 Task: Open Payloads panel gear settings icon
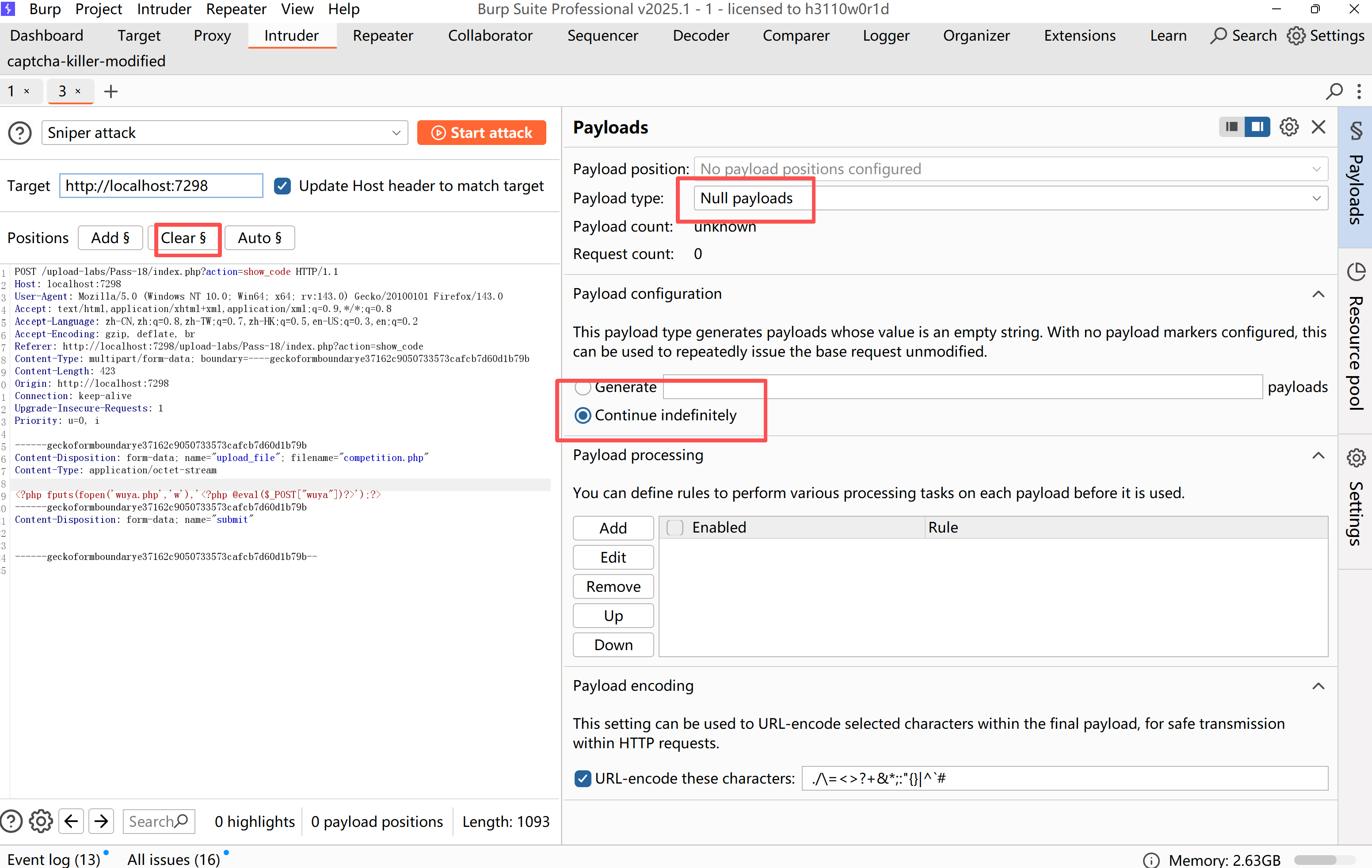click(x=1289, y=126)
